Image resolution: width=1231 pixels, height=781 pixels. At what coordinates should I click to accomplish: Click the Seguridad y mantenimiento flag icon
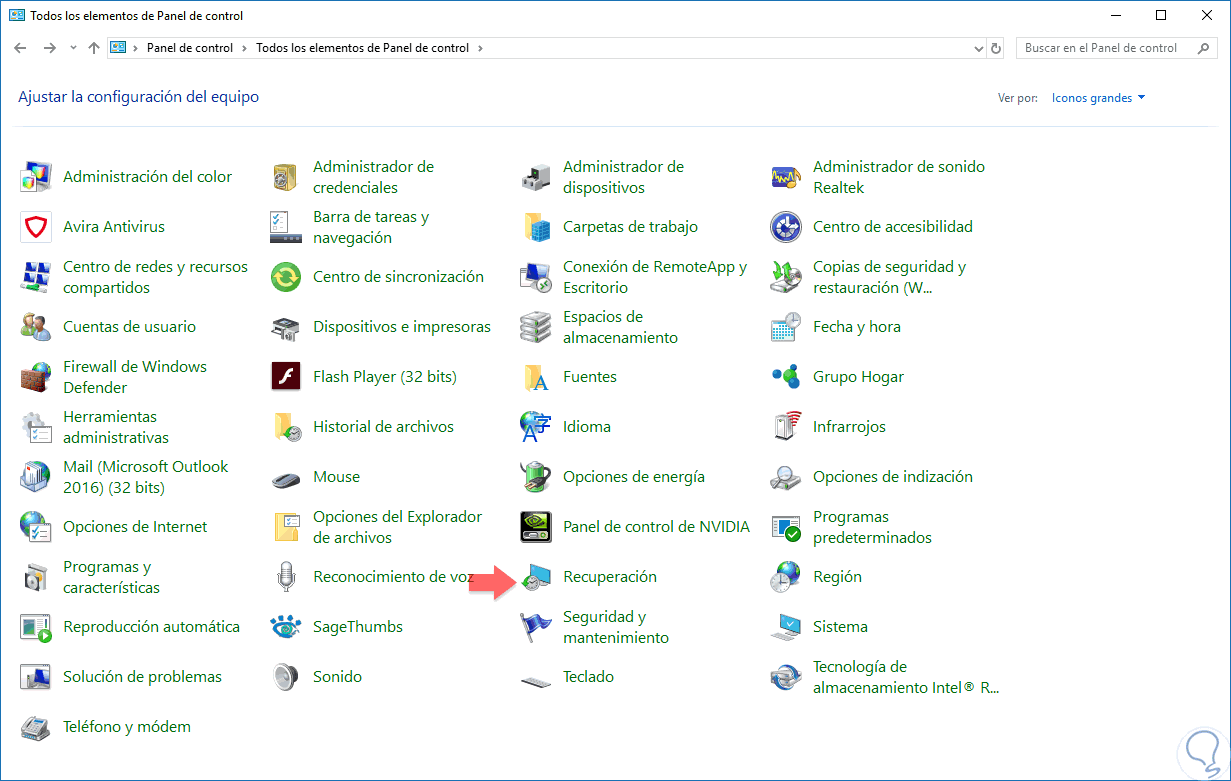pos(536,627)
